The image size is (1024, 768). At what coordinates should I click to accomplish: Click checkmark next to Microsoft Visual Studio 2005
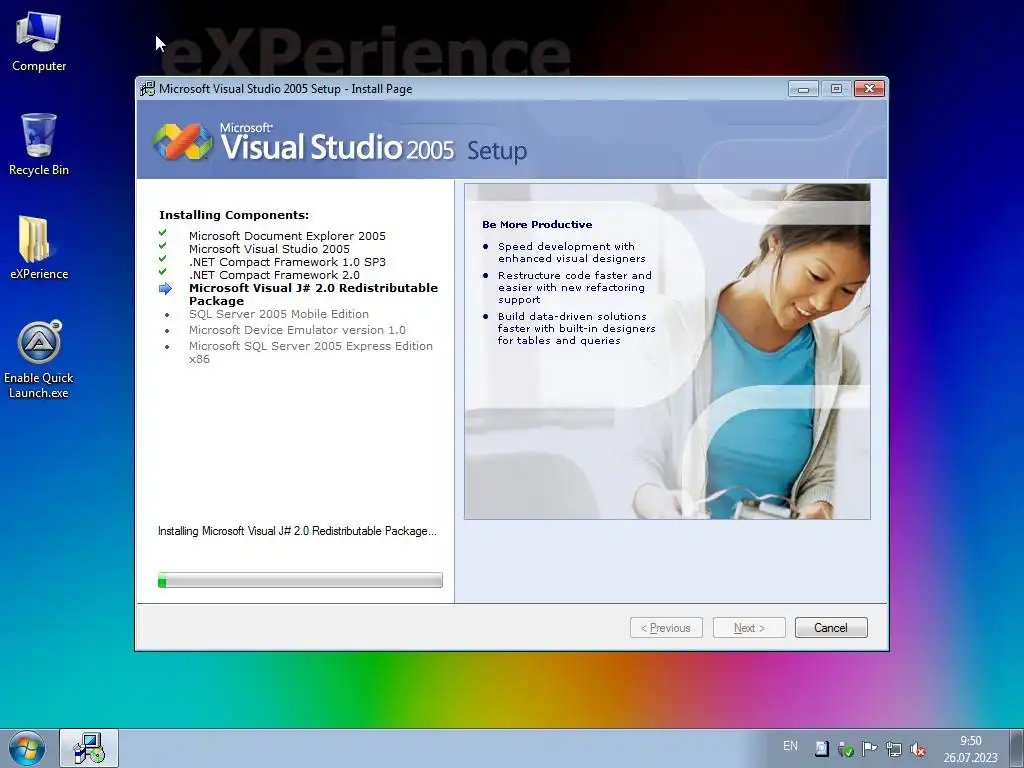163,246
